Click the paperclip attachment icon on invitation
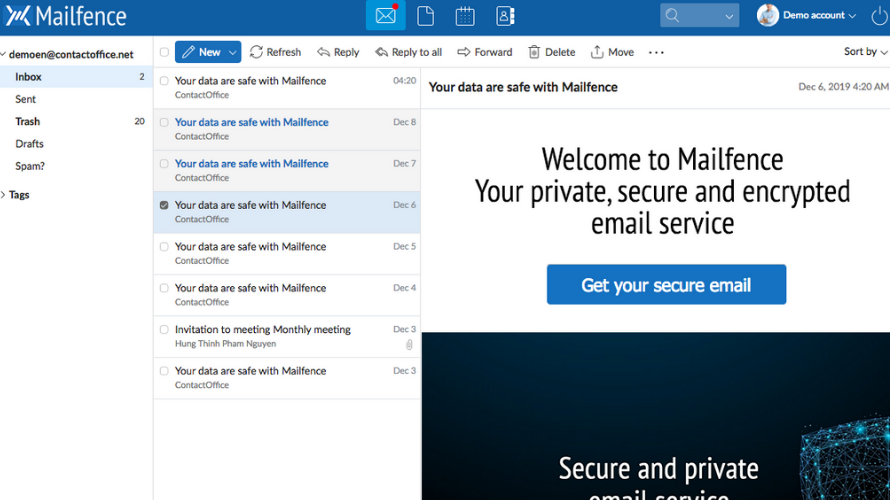This screenshot has height=500, width=890. point(409,344)
